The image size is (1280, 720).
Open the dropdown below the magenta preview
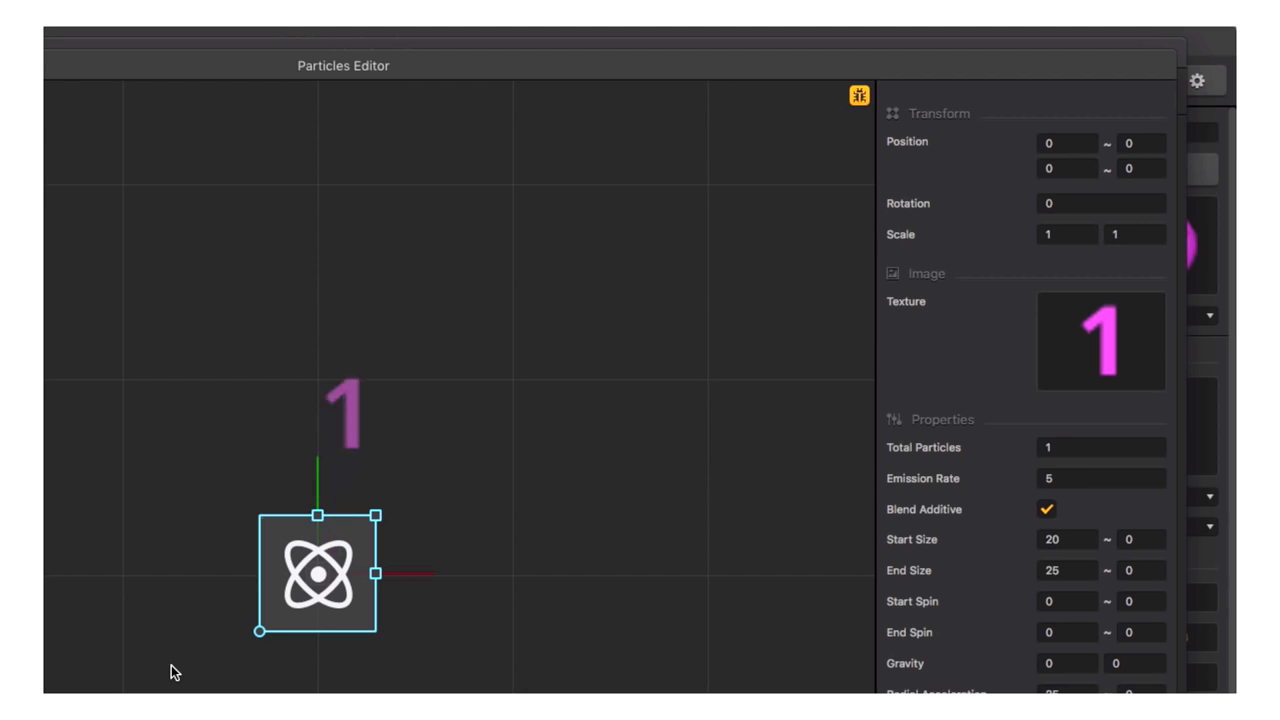point(1210,316)
